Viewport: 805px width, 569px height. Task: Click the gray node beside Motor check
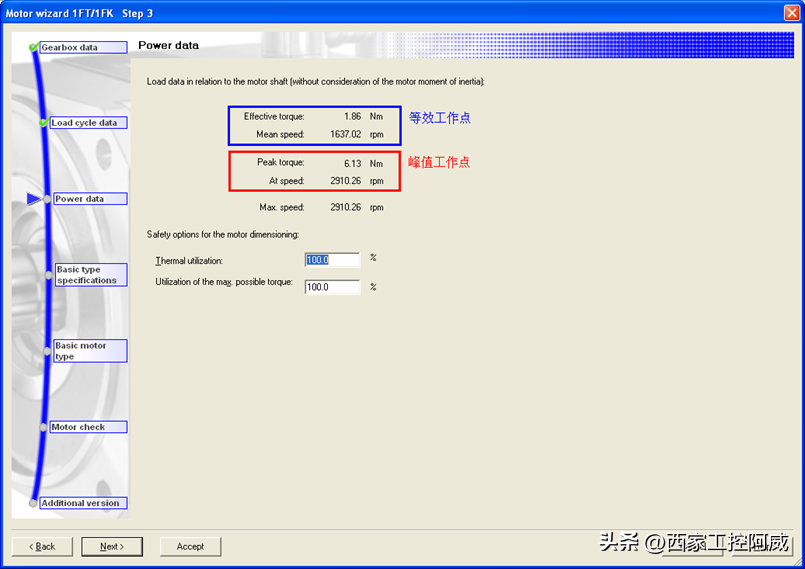coord(44,427)
